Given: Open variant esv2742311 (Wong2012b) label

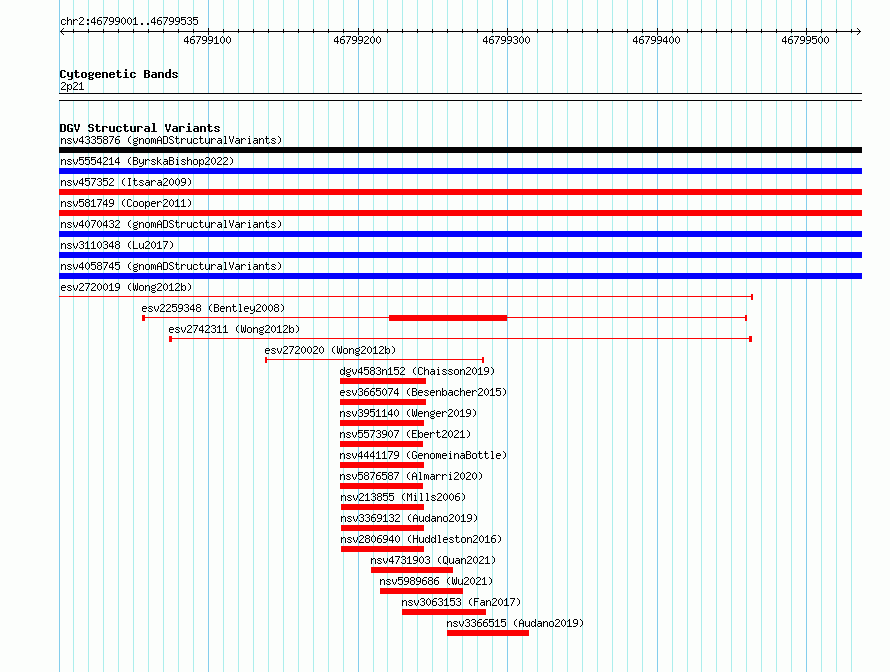Looking at the screenshot, I should tap(234, 329).
